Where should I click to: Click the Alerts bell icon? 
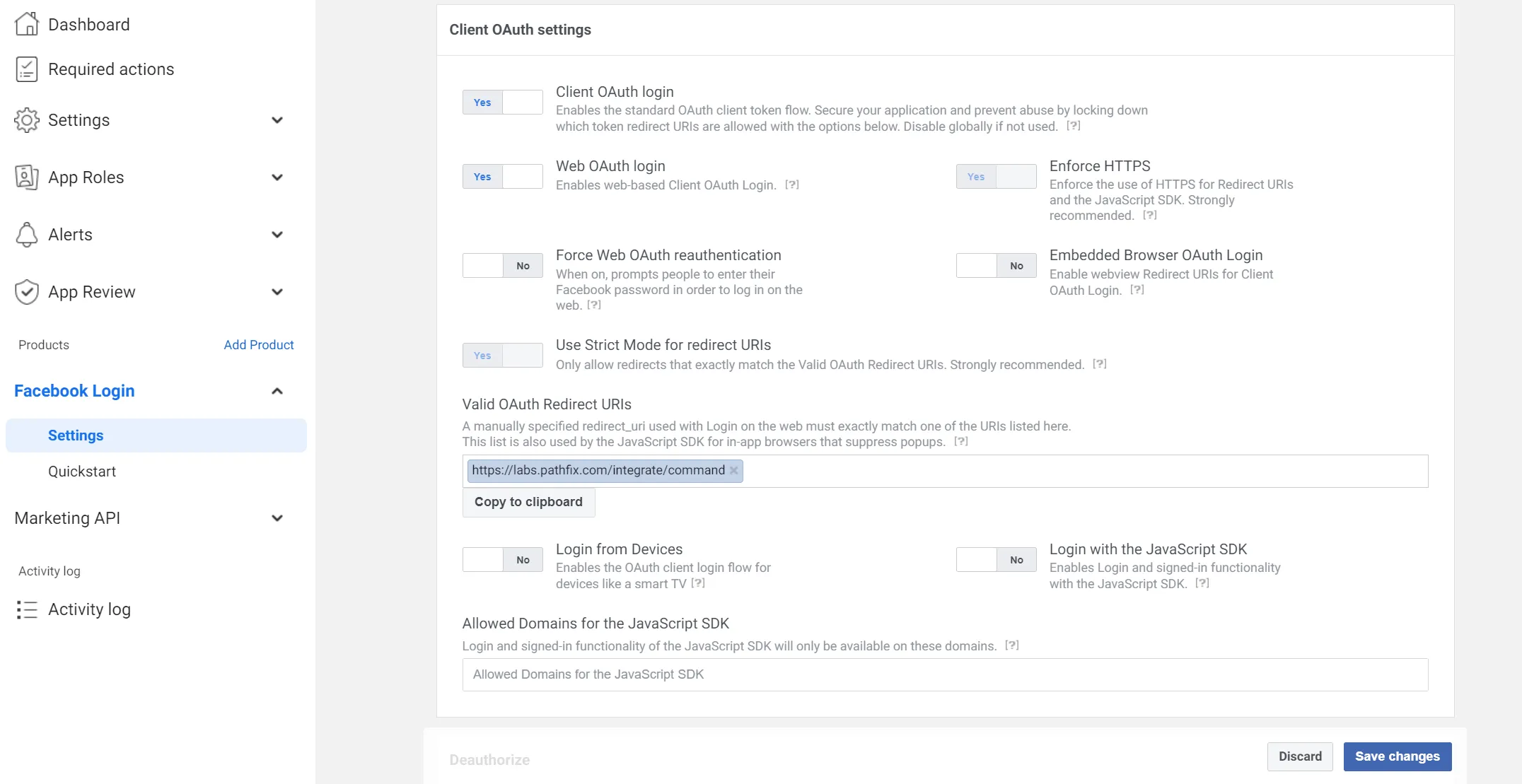tap(27, 235)
